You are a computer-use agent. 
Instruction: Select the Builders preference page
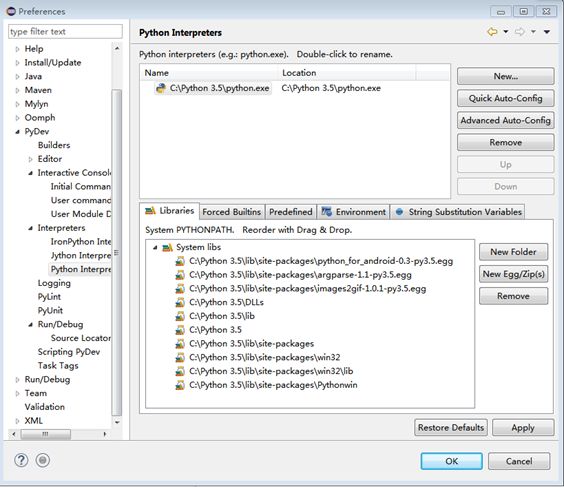(54, 145)
